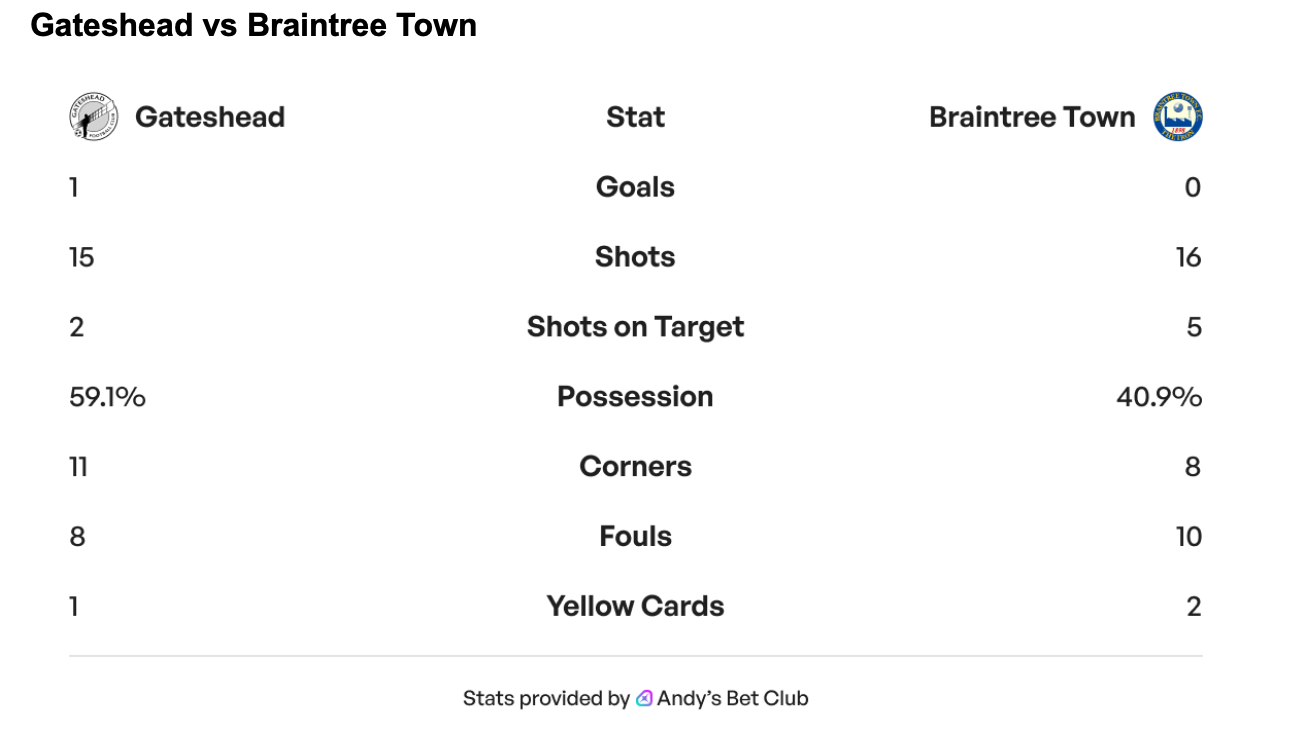This screenshot has height=744, width=1310.
Task: Click Braintree Town's 40.9% possession value
Action: (1158, 397)
